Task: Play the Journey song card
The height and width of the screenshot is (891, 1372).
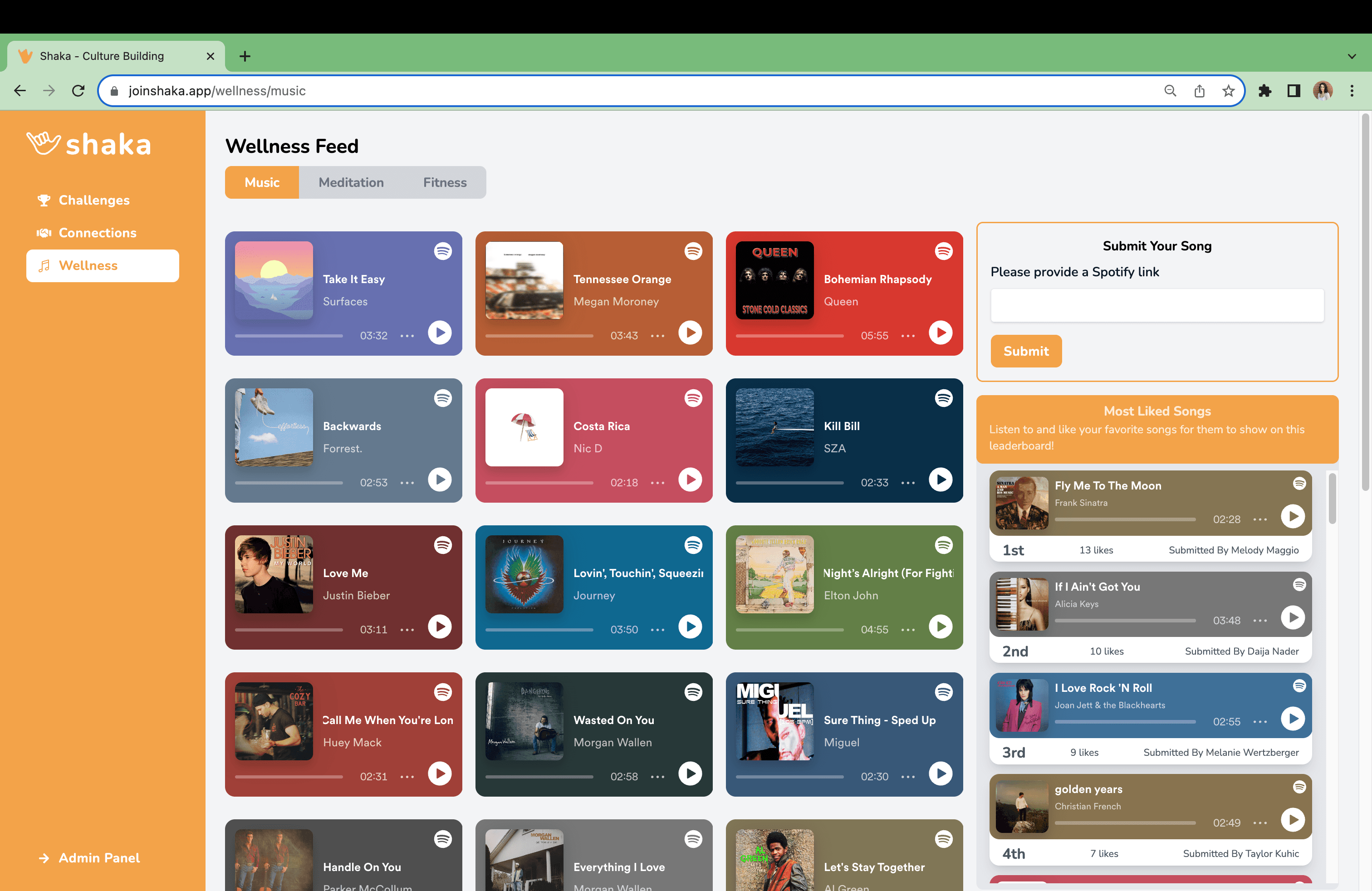Action: 690,627
